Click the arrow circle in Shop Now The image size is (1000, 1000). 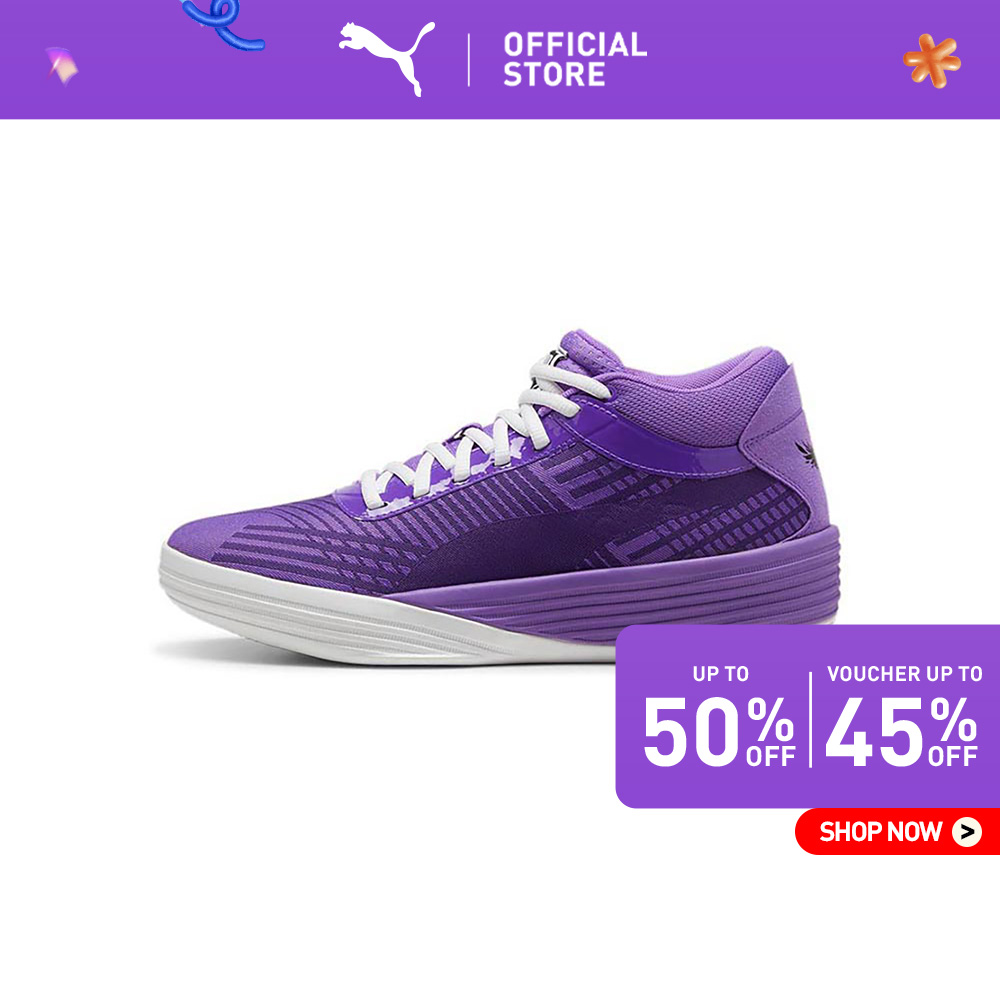click(967, 832)
